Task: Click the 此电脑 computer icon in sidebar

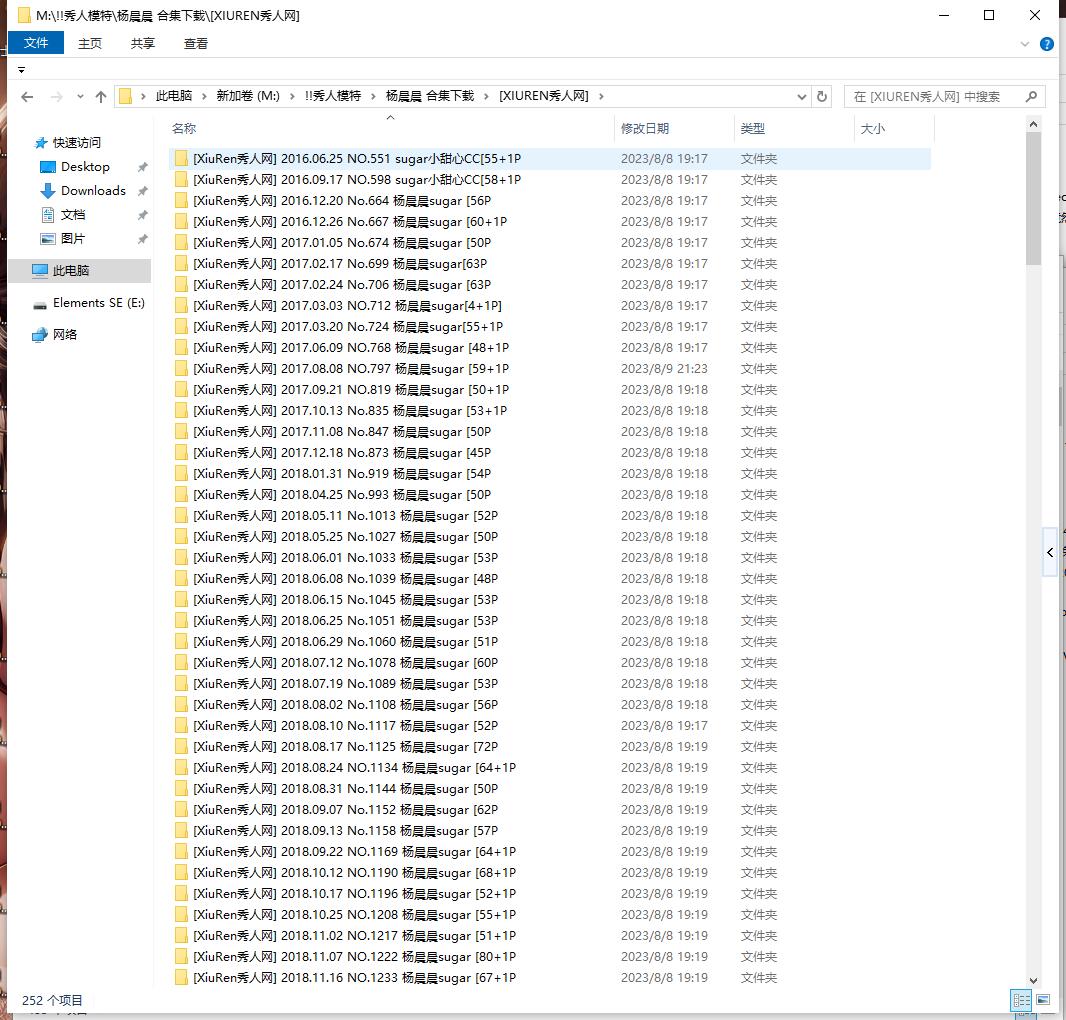Action: pos(40,271)
